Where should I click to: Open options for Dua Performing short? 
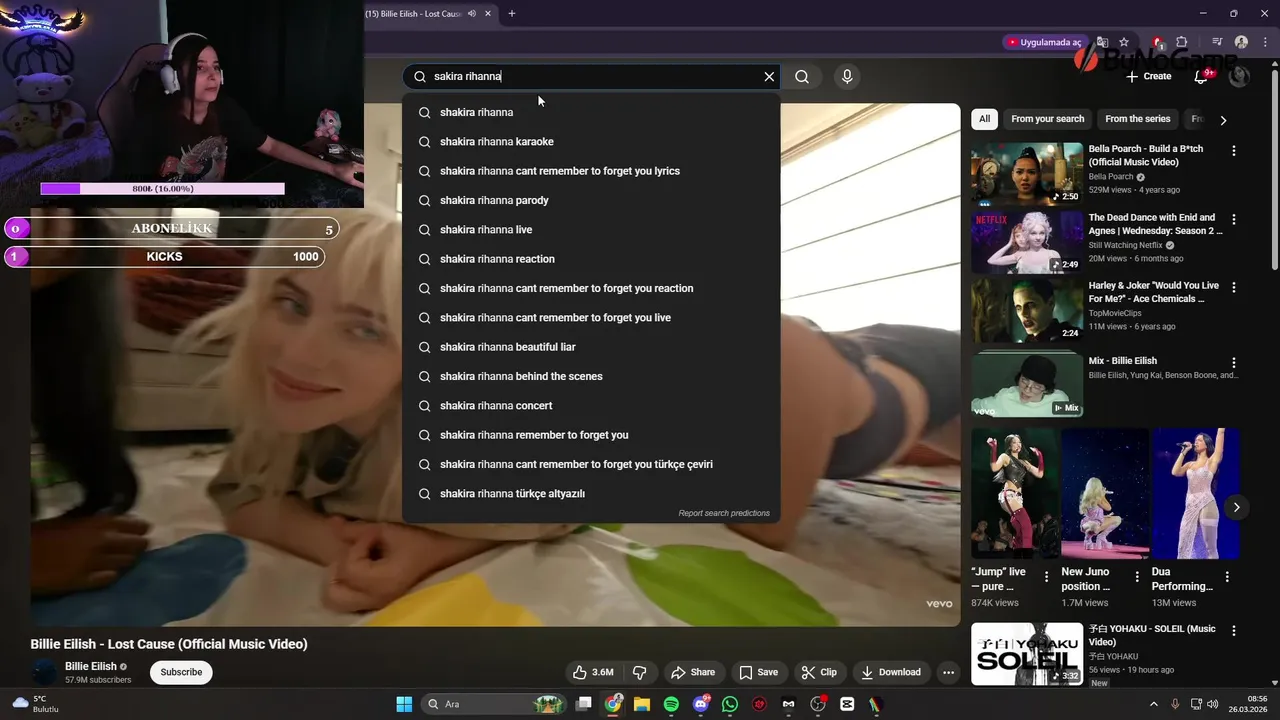point(1227,577)
